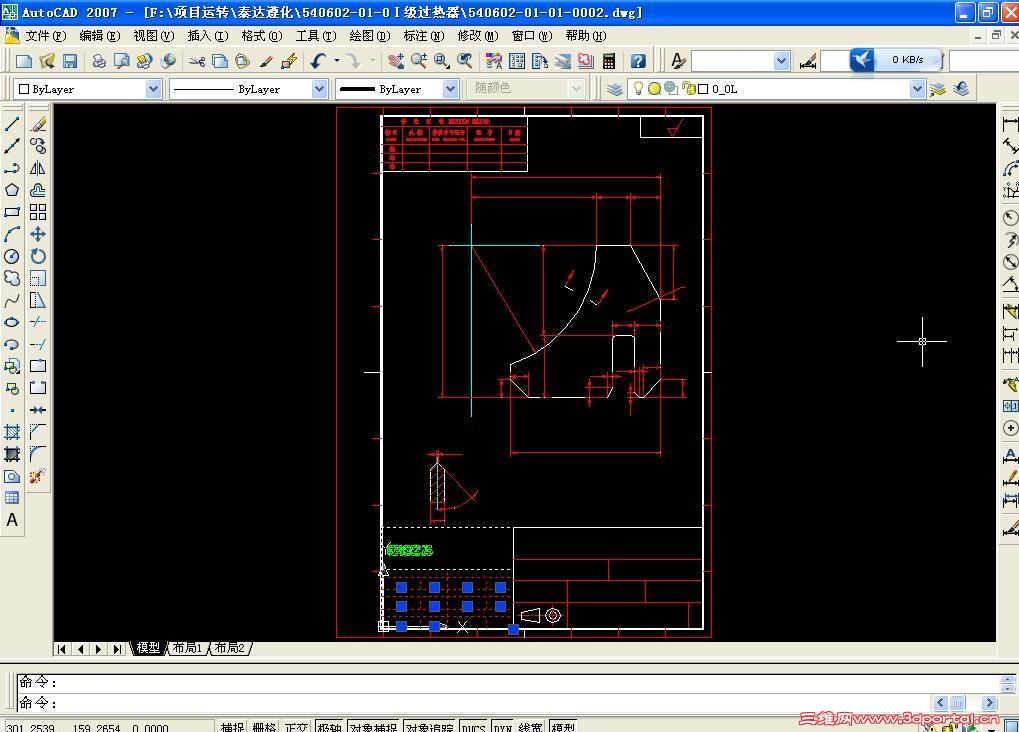This screenshot has width=1019, height=732.
Task: Select the Trim tool
Action: pyautogui.click(x=38, y=322)
